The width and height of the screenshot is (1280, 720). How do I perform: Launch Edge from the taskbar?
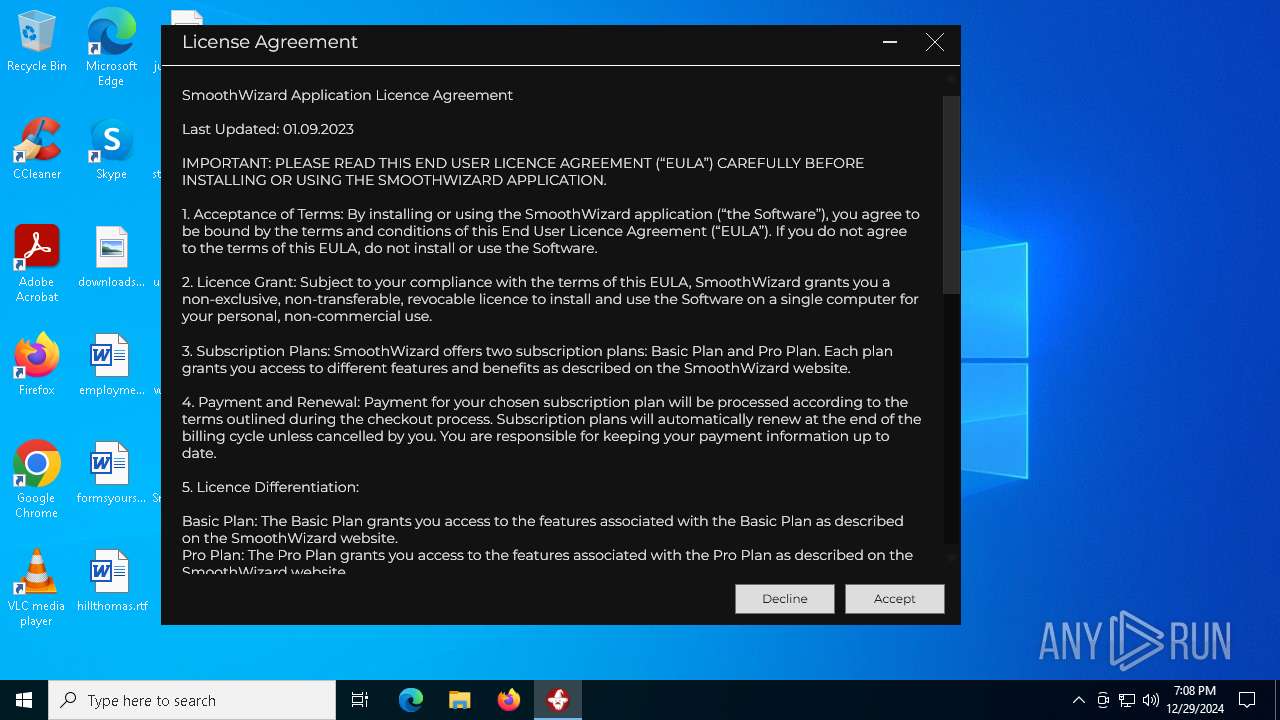(411, 700)
